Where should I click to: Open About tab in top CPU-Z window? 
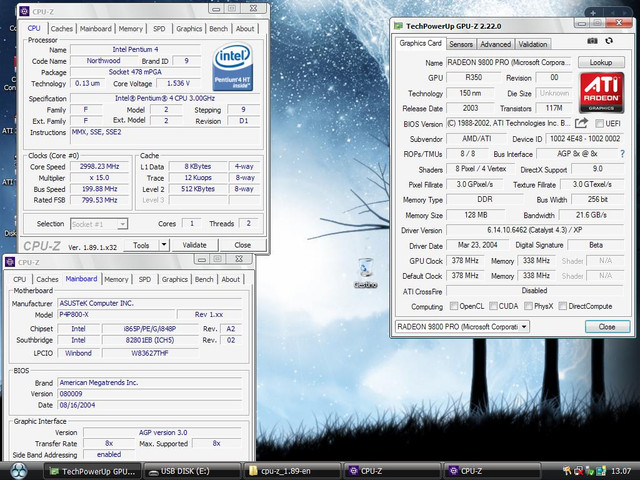point(245,29)
